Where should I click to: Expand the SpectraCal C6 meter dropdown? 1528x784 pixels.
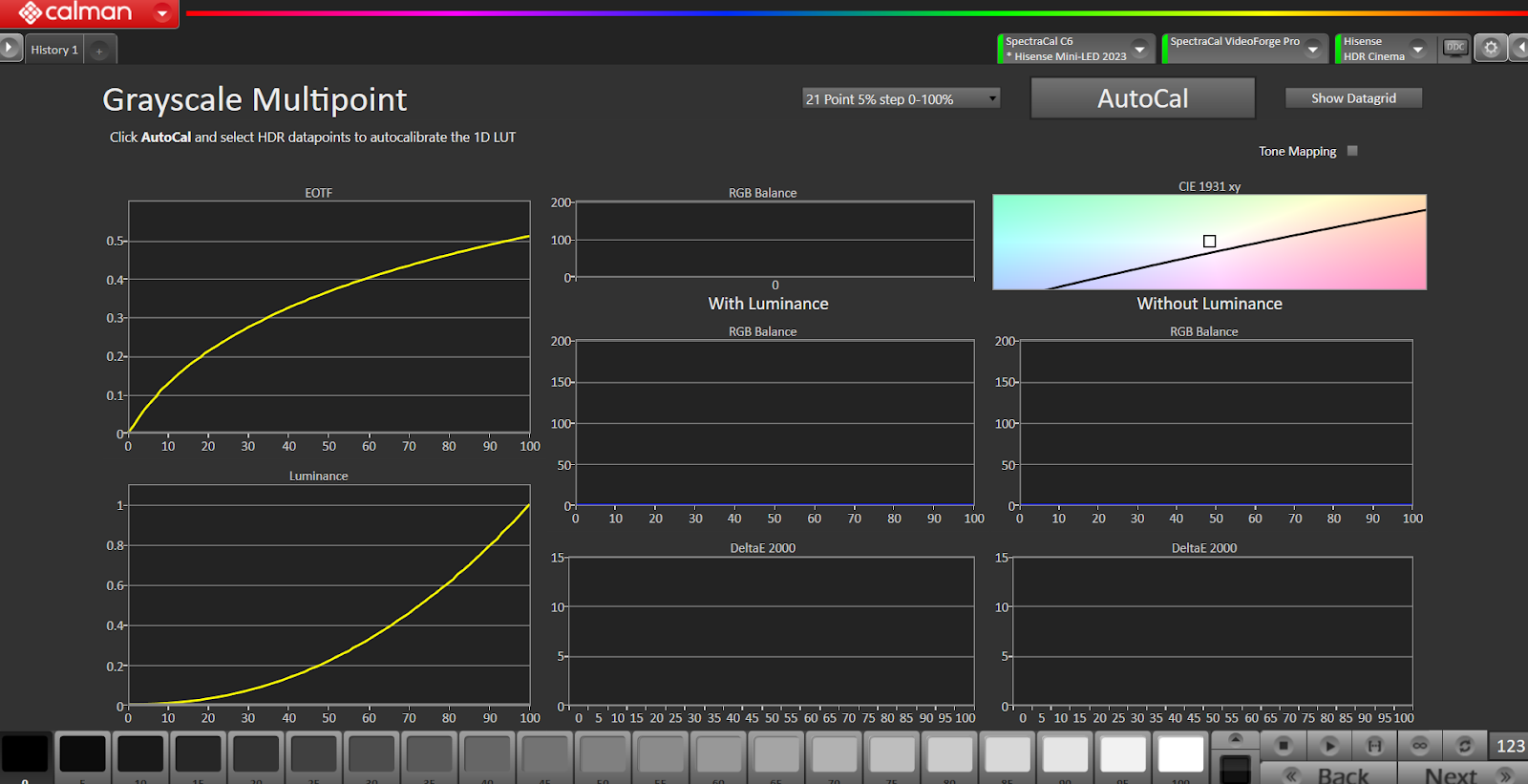tap(1139, 49)
